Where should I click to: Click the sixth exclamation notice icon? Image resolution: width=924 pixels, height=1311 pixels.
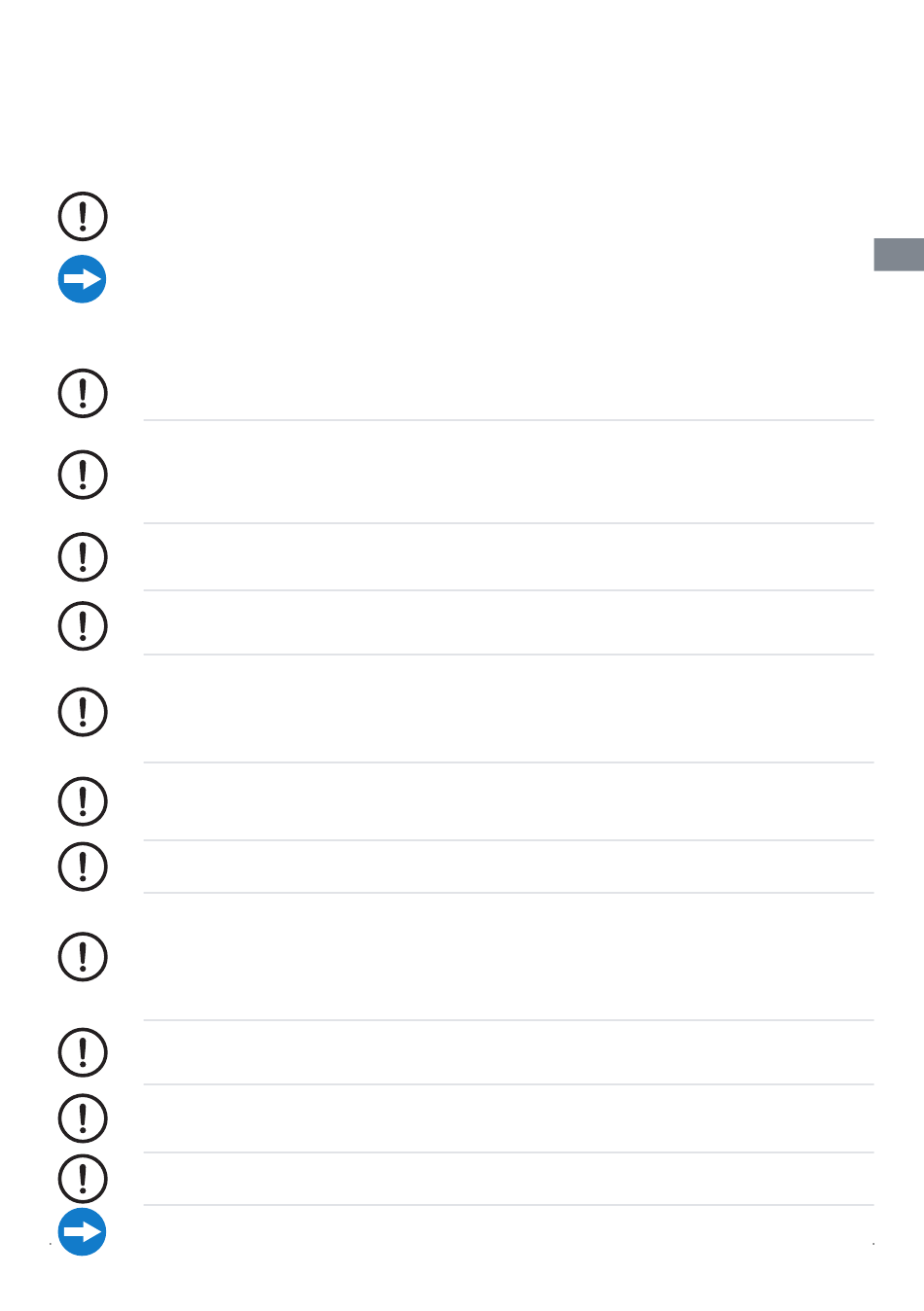(x=83, y=712)
